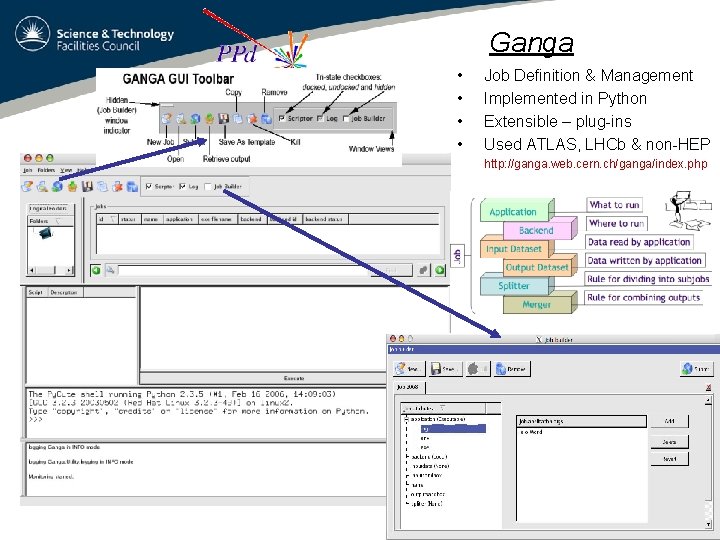The width and height of the screenshot is (720, 540).
Task: Select Save As Template icon in toolbar diagram
Action: 224,118
